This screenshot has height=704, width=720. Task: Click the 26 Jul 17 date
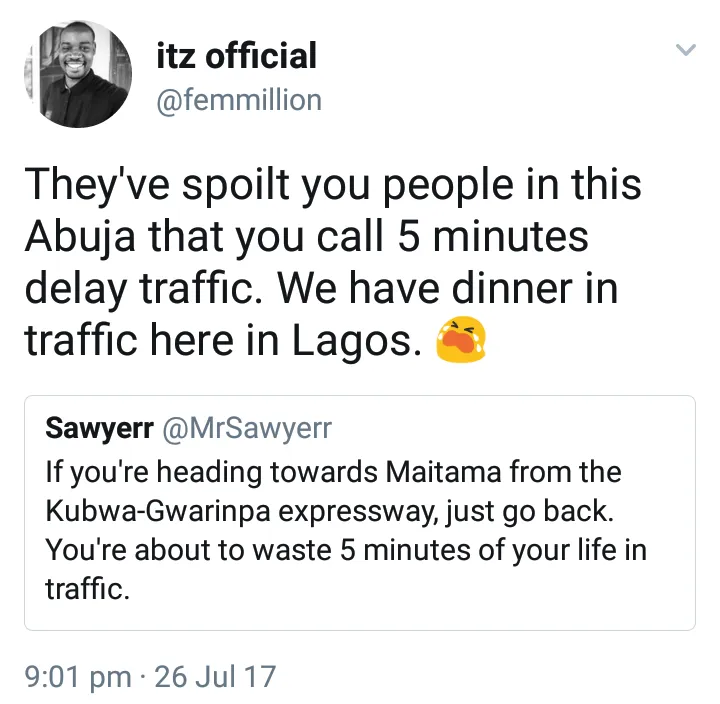(216, 677)
